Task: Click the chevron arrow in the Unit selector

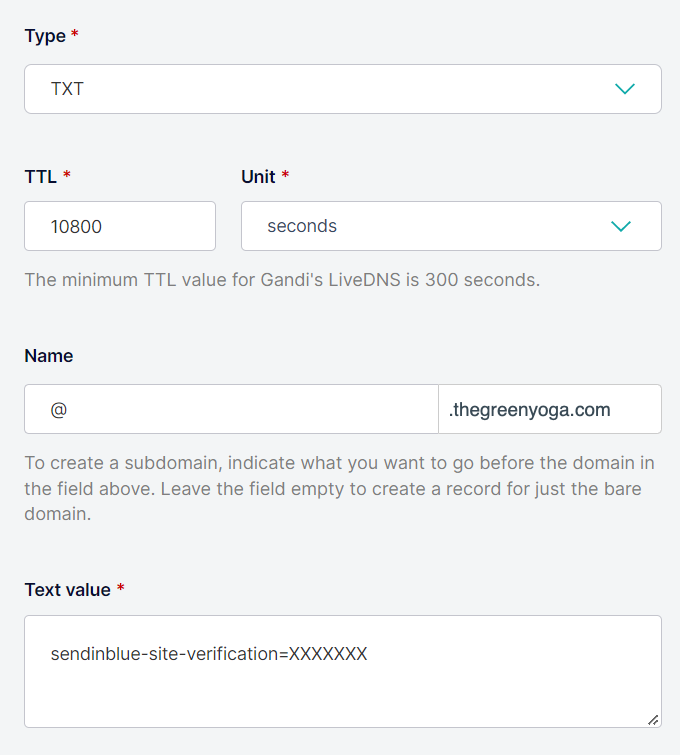Action: click(x=621, y=226)
